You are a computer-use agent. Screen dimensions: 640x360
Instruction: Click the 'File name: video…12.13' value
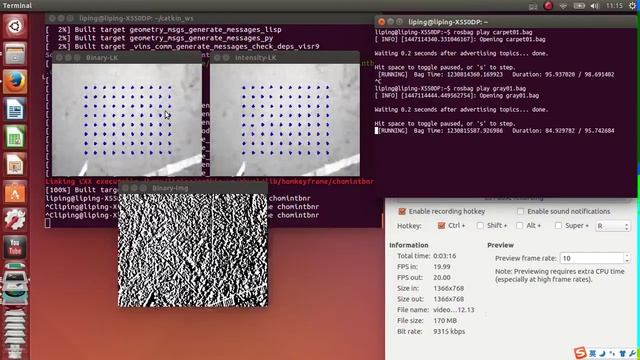(x=453, y=310)
